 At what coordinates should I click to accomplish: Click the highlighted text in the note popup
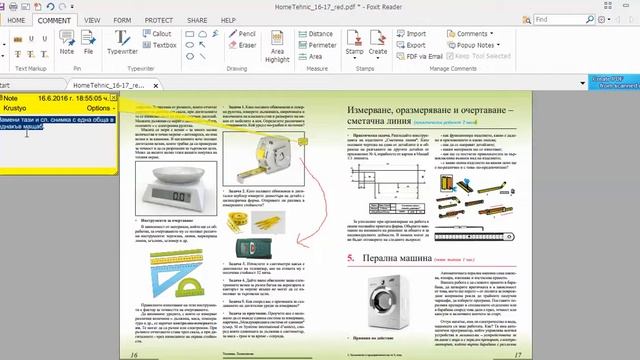click(x=57, y=123)
